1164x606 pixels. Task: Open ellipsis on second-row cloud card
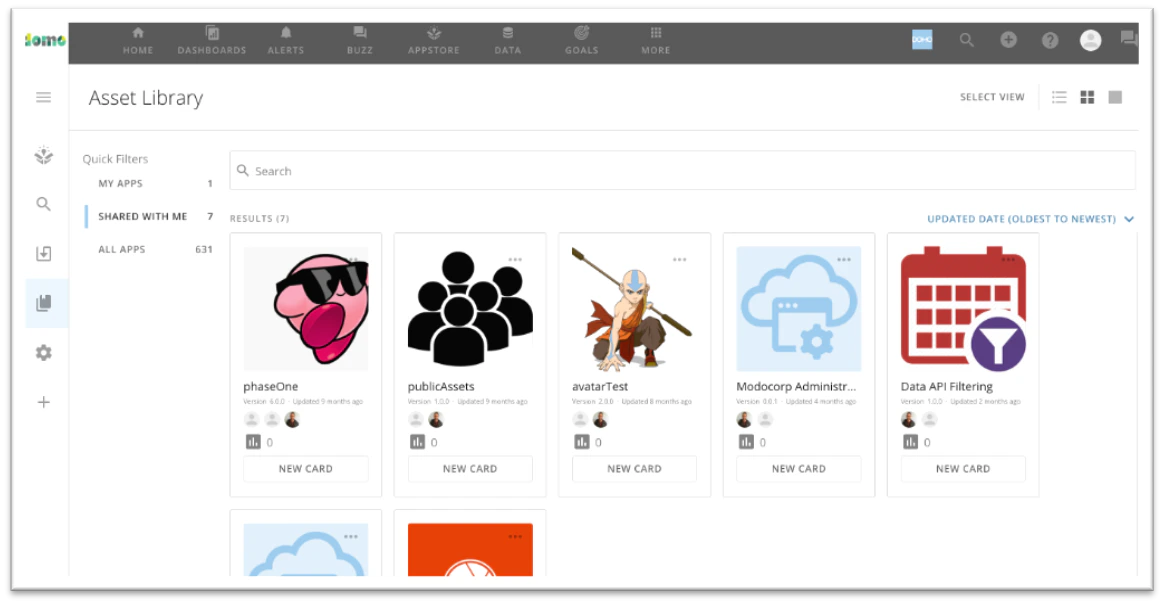[x=351, y=536]
